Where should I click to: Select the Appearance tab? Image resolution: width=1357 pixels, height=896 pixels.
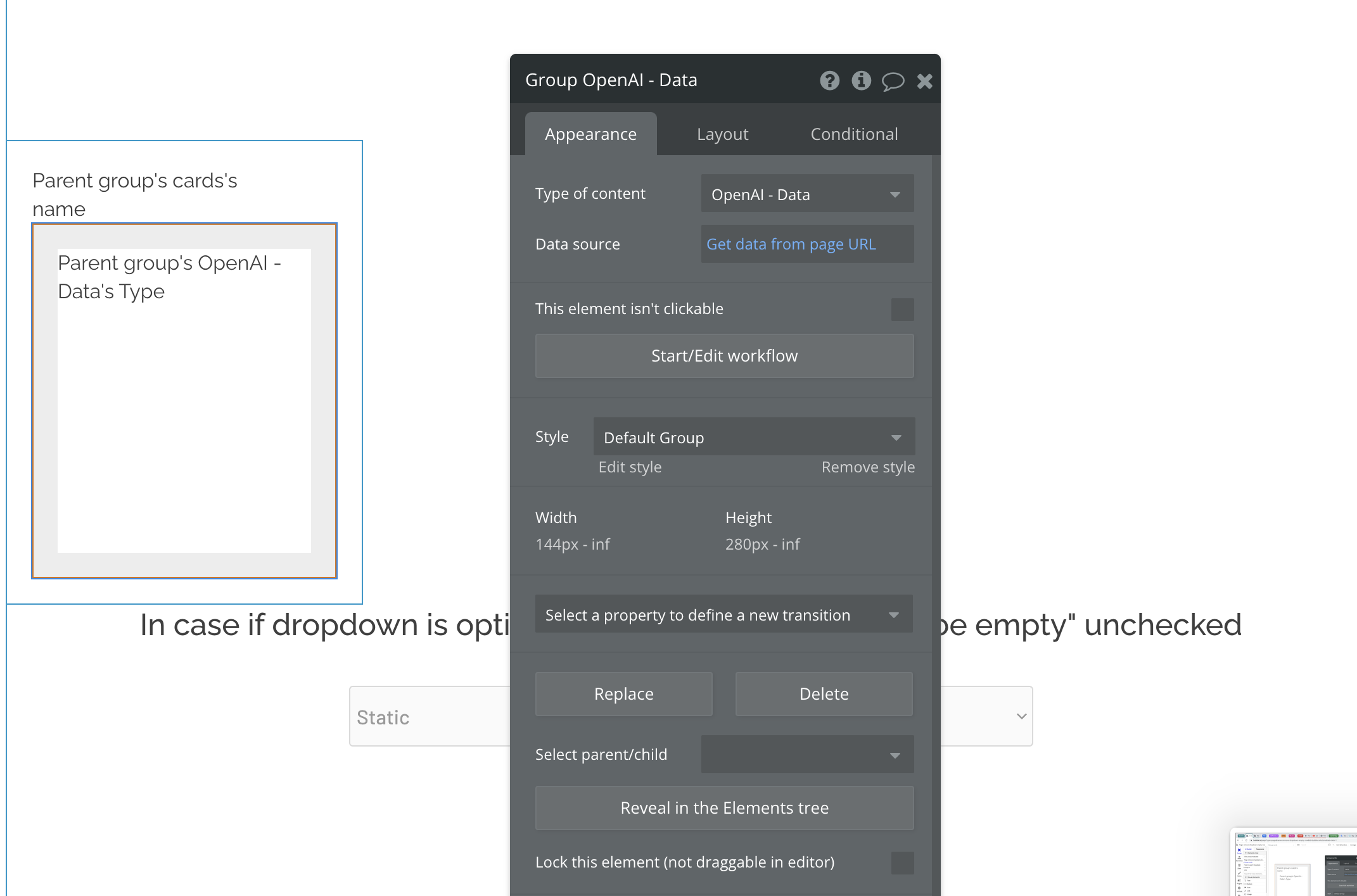tap(590, 134)
